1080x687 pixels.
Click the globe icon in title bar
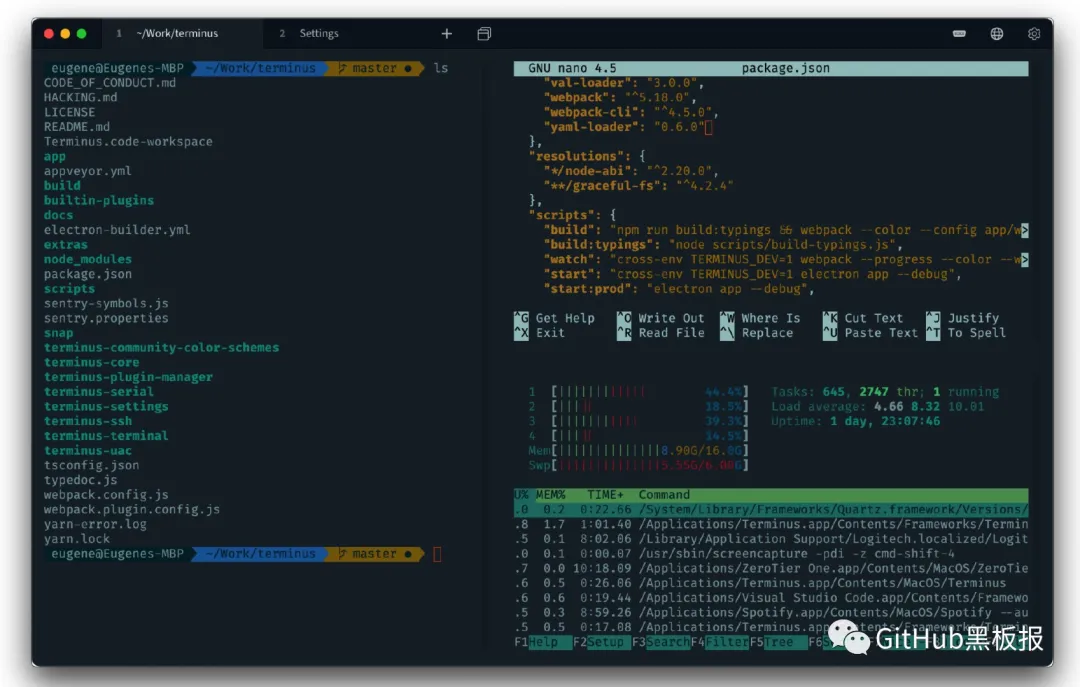[997, 34]
